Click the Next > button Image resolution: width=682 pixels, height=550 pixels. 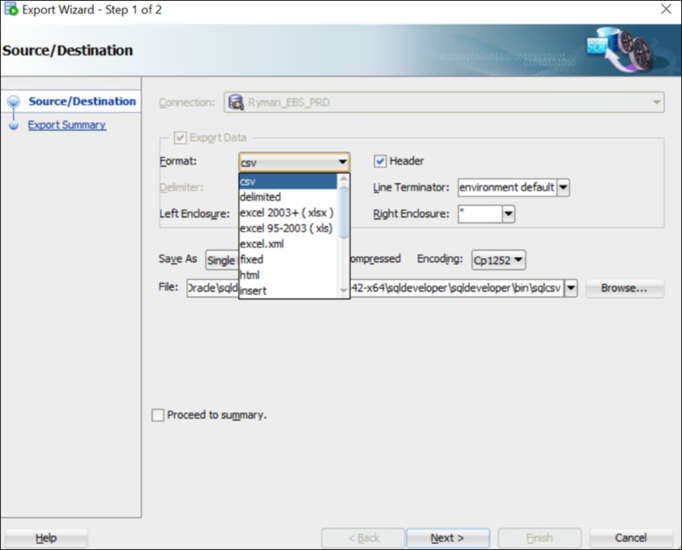(x=448, y=538)
